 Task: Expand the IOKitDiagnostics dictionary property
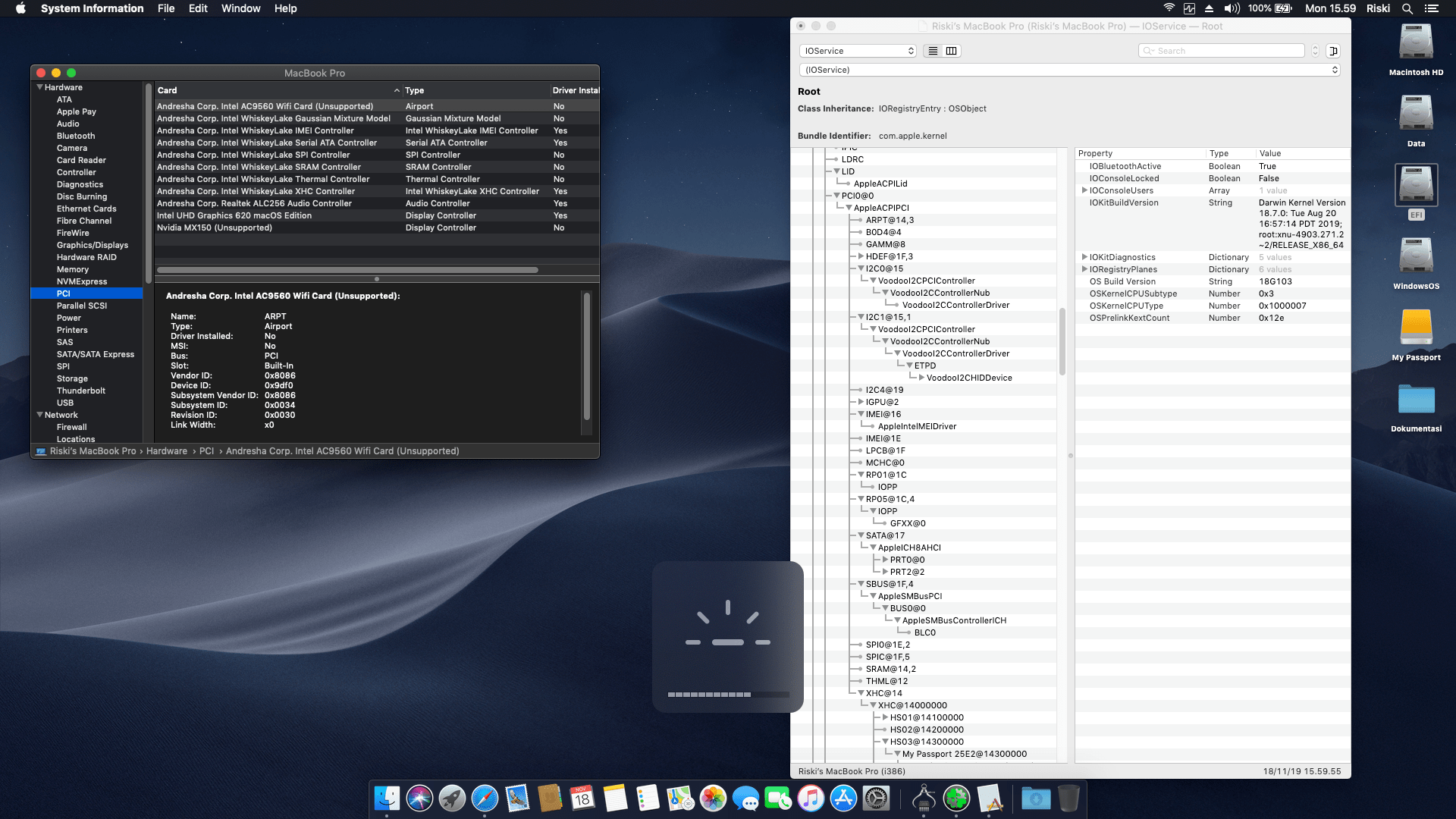[1084, 257]
